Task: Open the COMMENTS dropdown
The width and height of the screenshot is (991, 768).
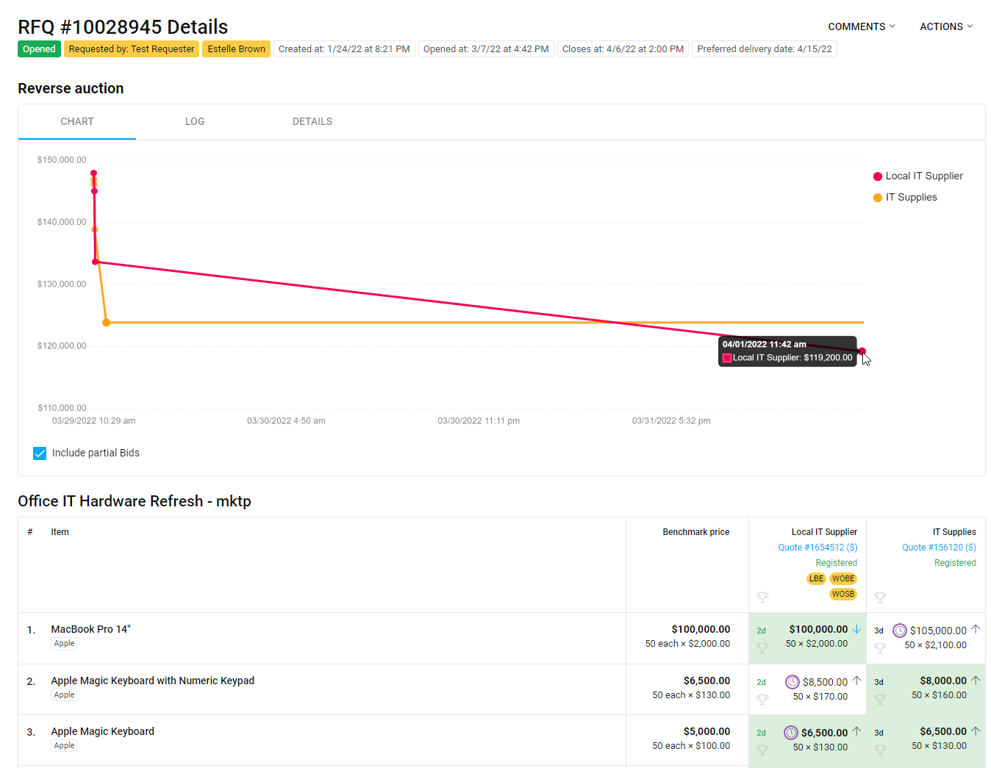Action: coord(861,27)
